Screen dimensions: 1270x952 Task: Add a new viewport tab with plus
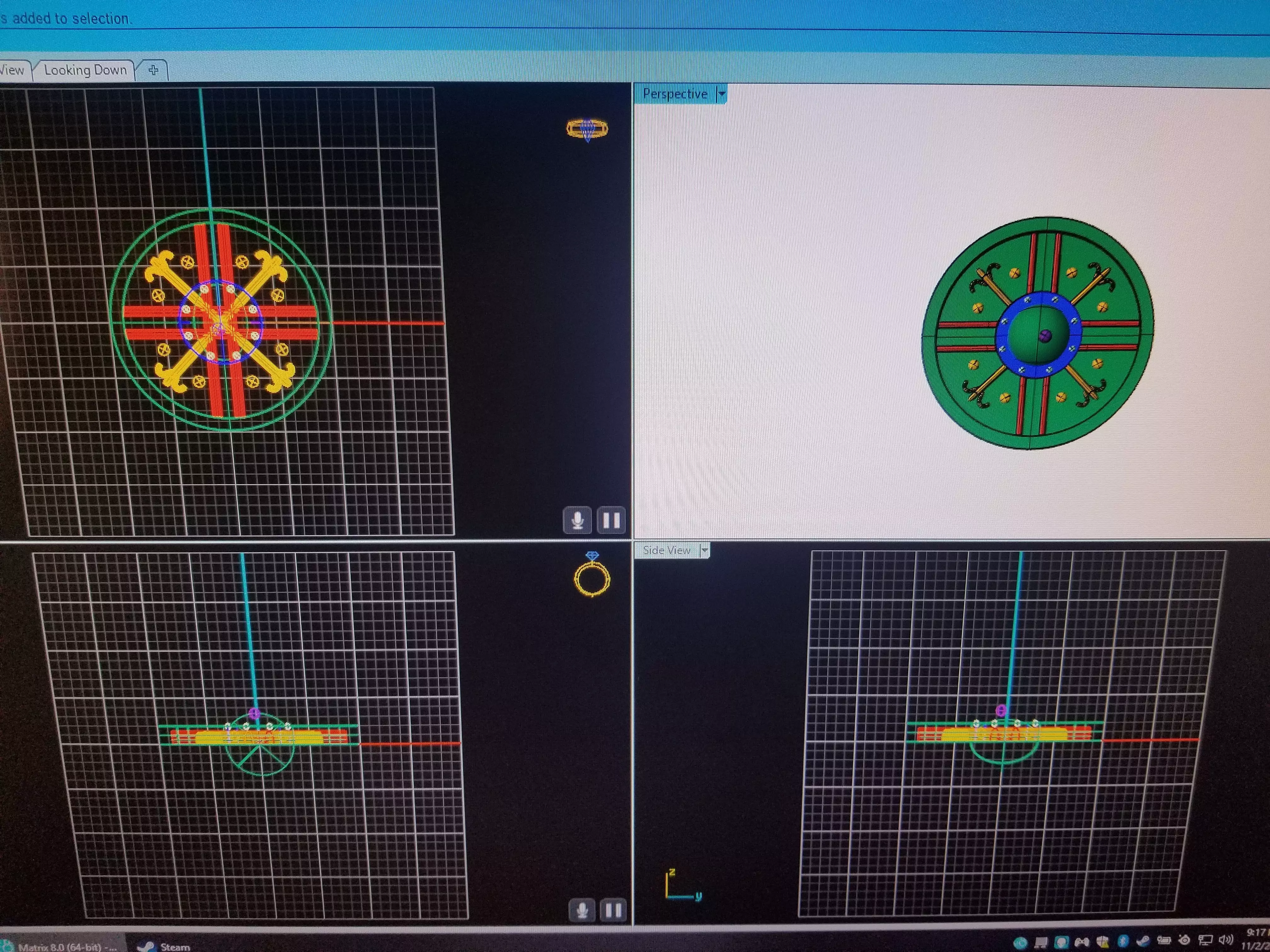point(153,70)
